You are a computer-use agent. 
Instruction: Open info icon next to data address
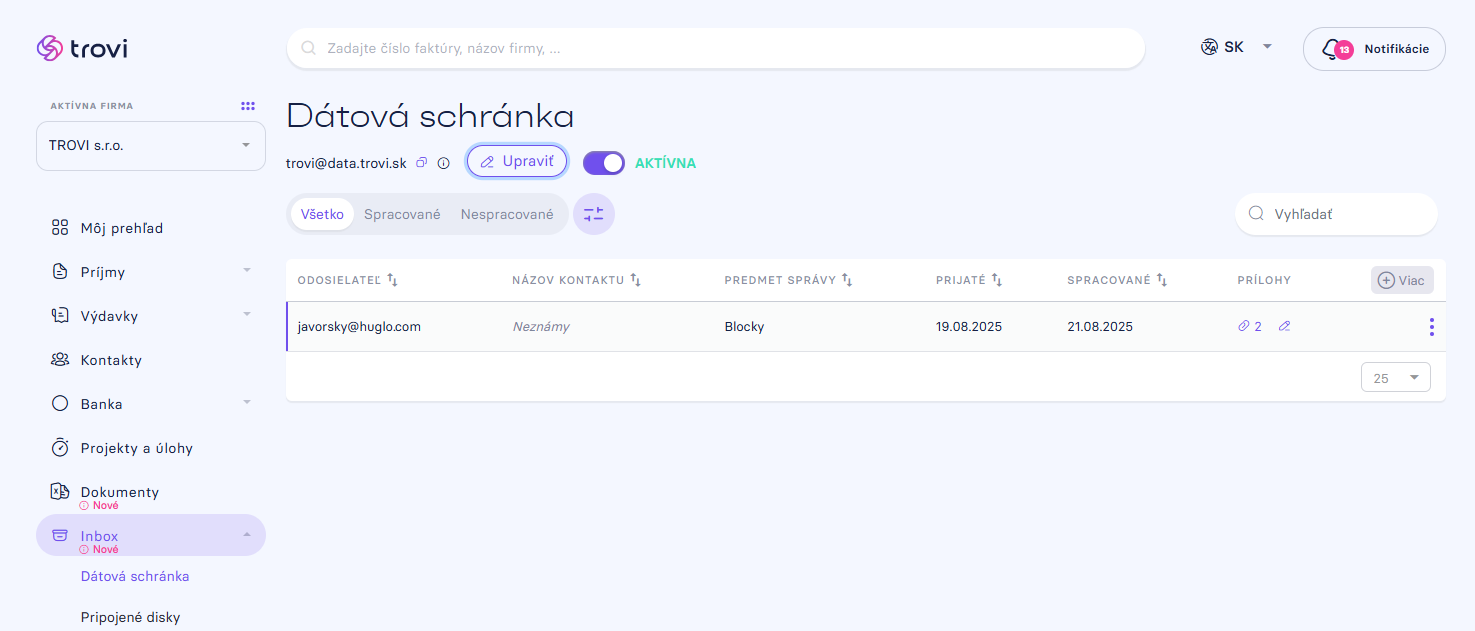pyautogui.click(x=444, y=163)
